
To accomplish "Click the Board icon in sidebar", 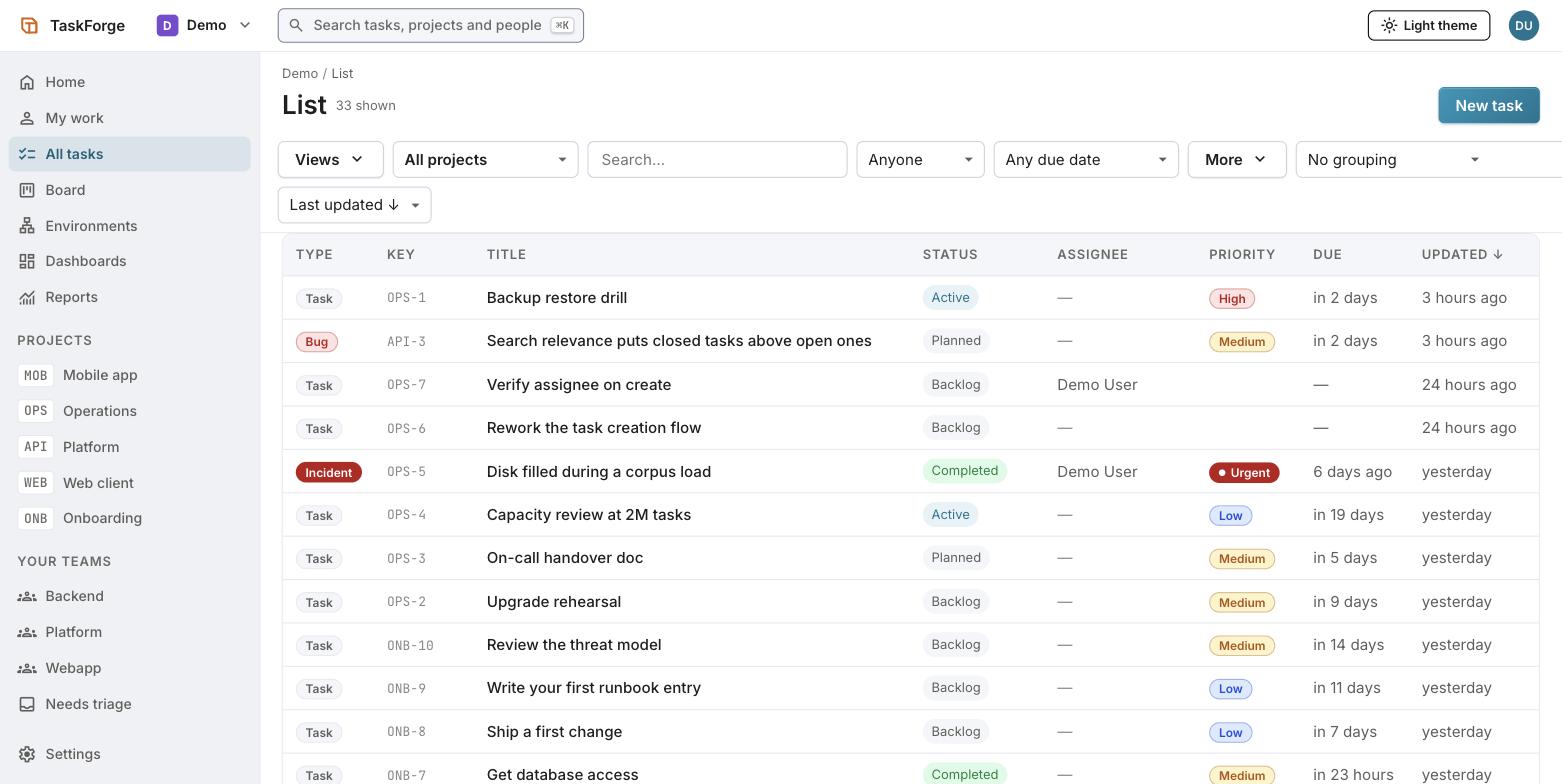I will [27, 190].
